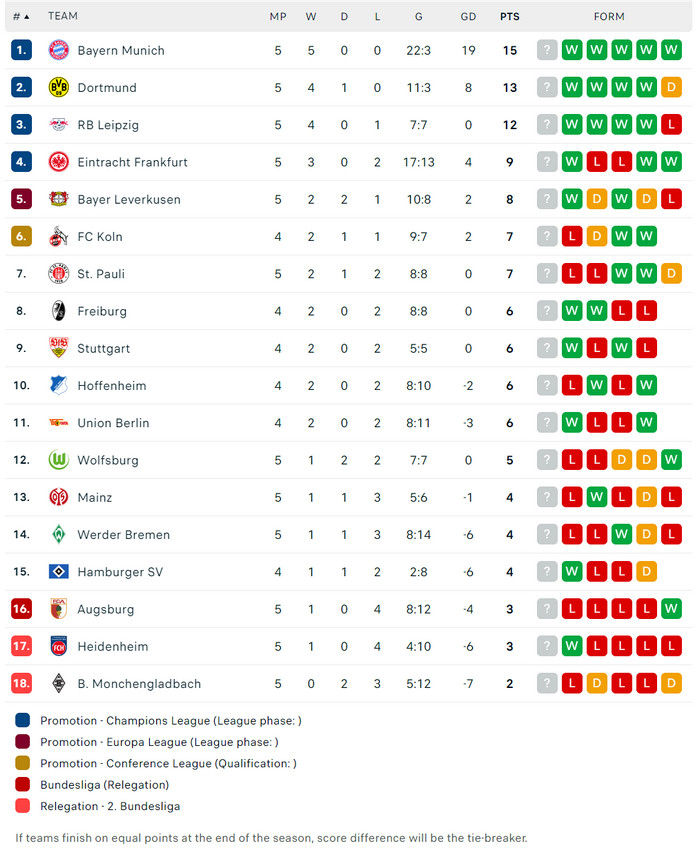Screen dimensions: 700x853
Task: Click the RB Leipzig club logo
Action: 58,125
